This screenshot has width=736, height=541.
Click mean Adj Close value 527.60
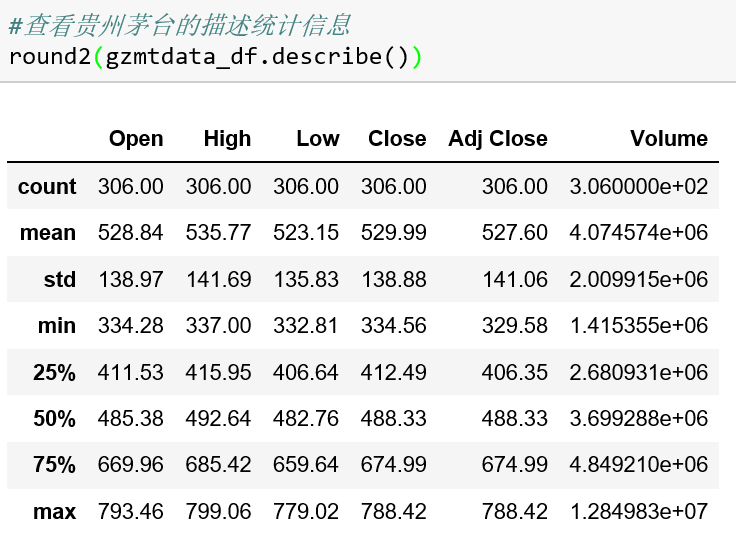click(515, 232)
